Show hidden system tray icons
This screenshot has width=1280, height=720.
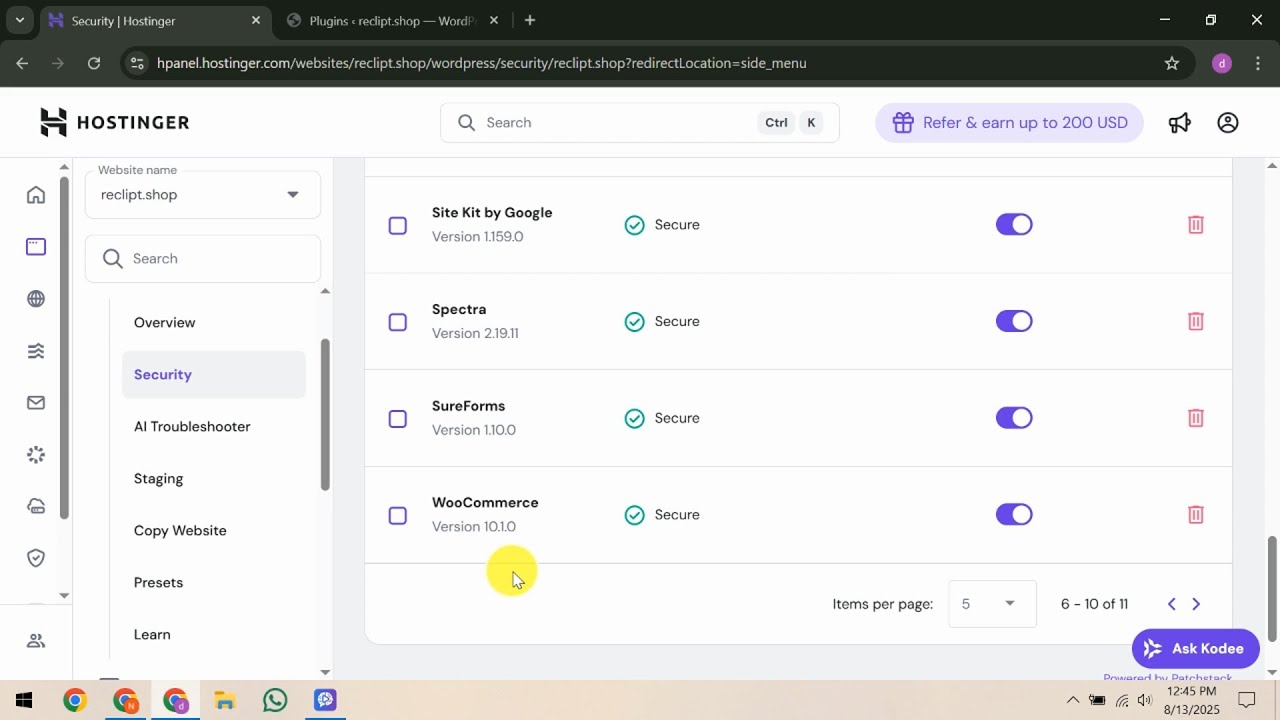pos(1073,700)
